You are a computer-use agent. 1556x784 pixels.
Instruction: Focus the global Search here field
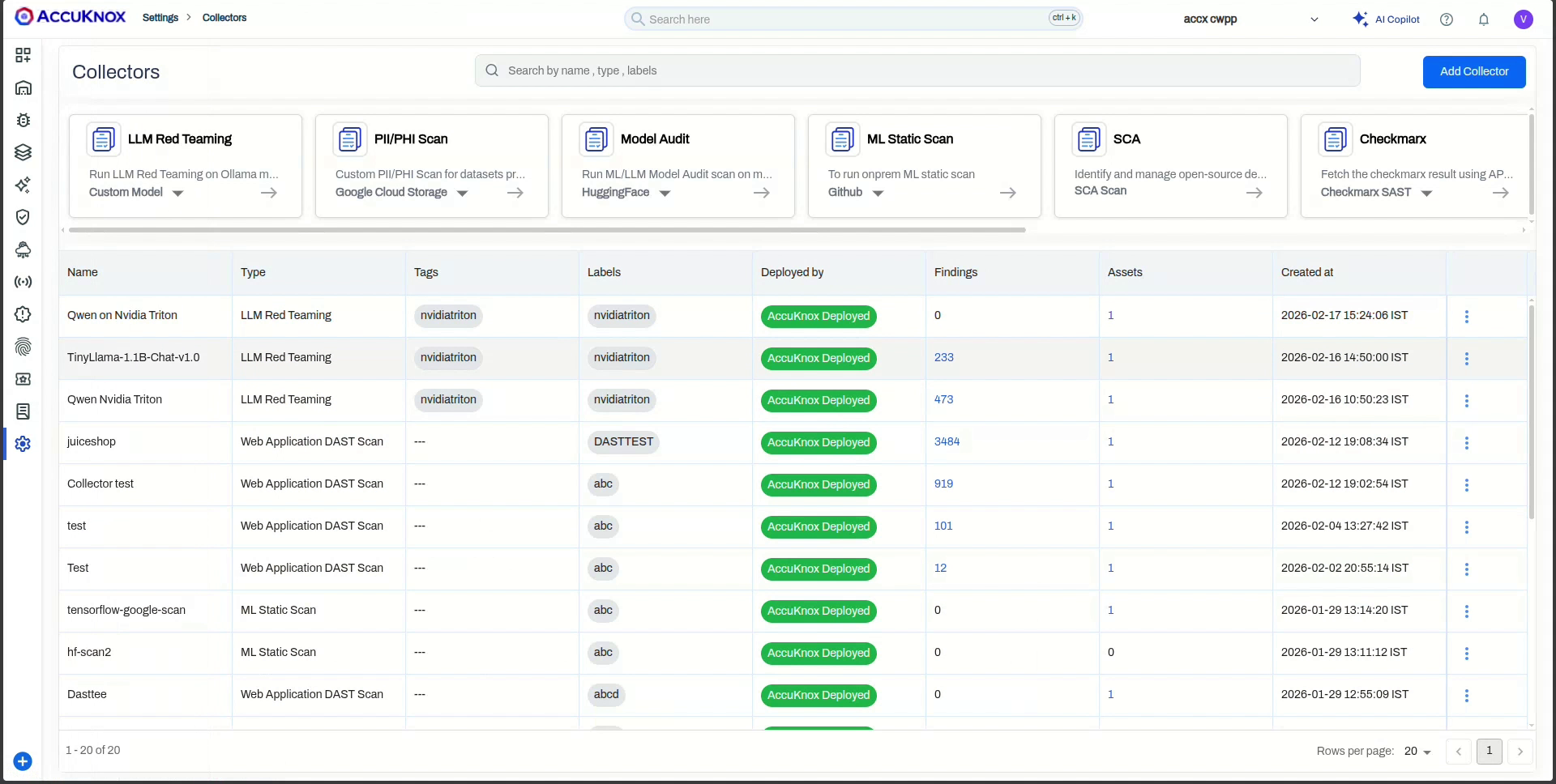pyautogui.click(x=853, y=19)
